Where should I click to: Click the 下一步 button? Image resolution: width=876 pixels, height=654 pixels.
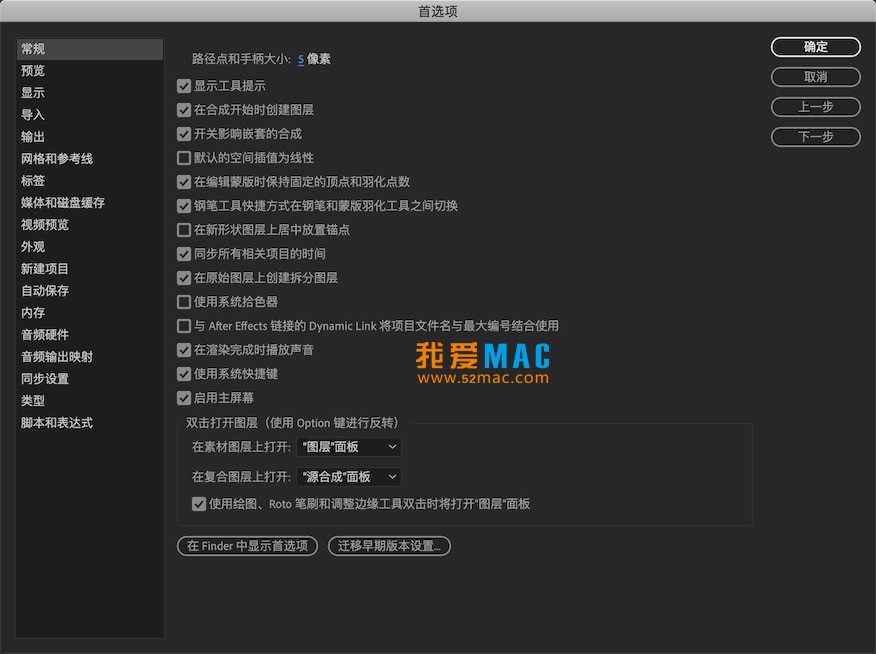point(815,137)
